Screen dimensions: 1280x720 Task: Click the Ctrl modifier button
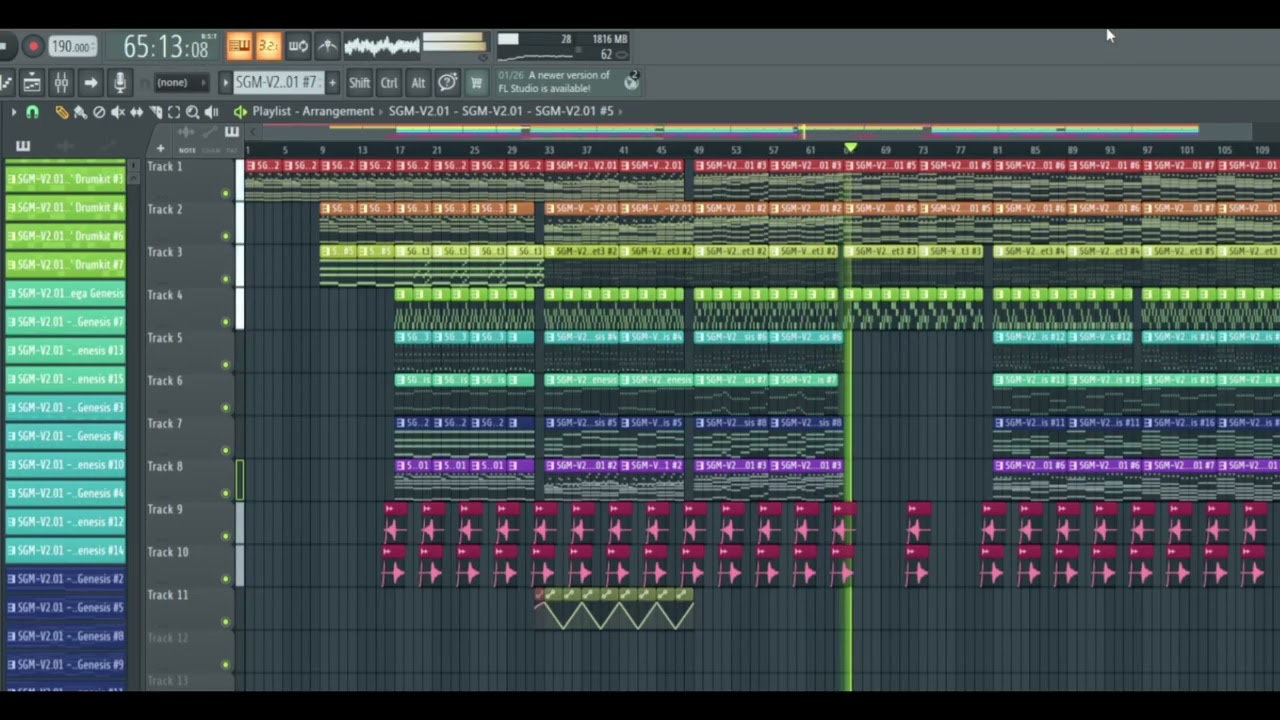click(389, 83)
